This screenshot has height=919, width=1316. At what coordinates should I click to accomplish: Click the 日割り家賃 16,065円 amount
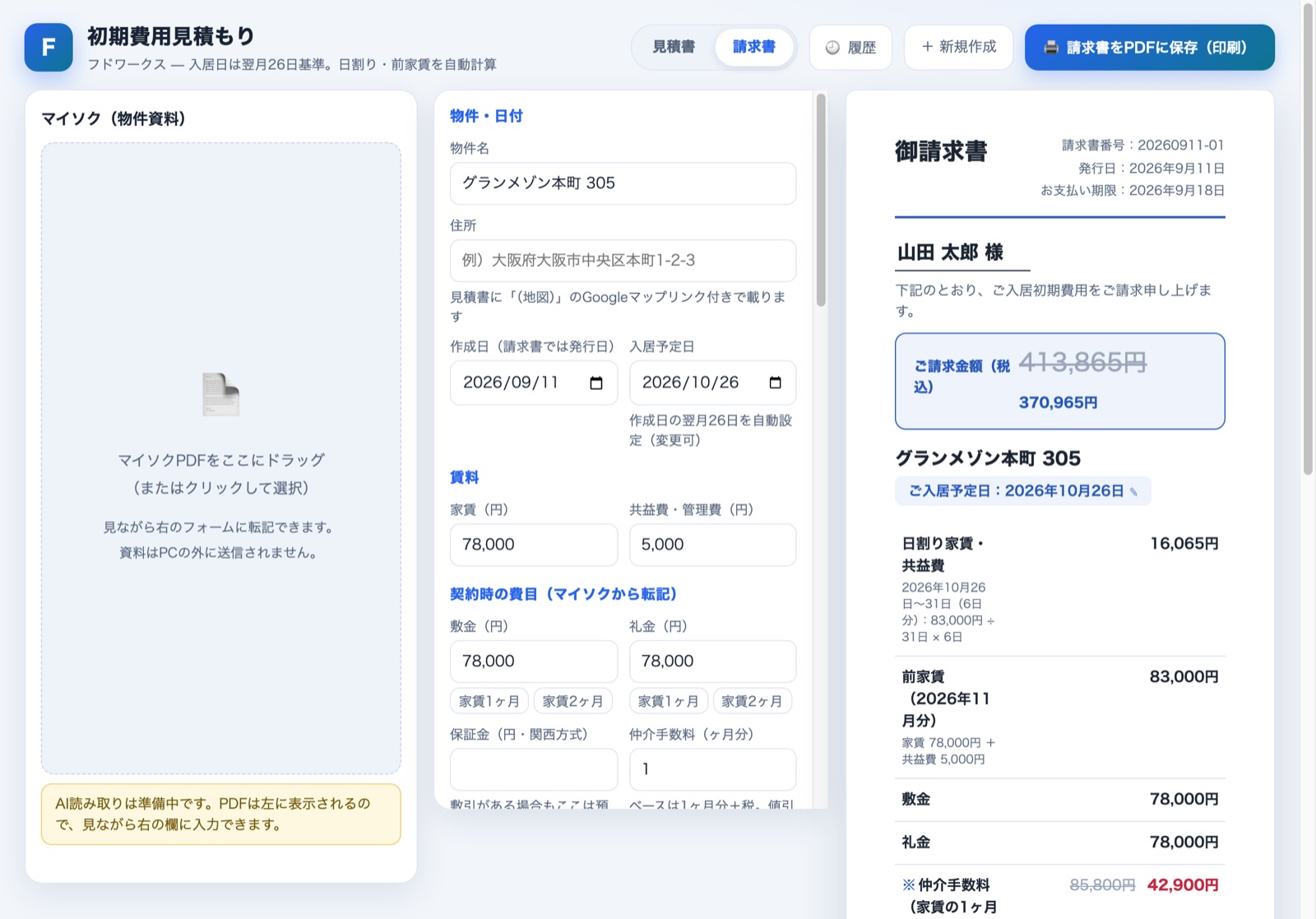pos(1184,544)
